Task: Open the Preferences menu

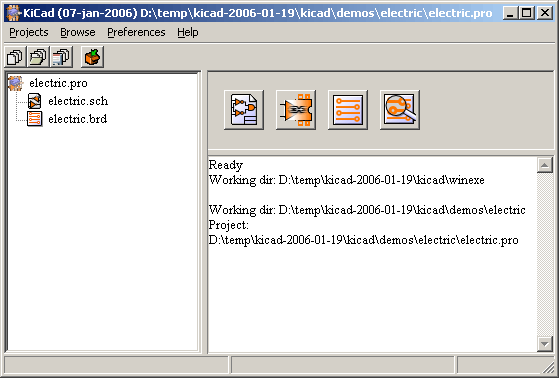Action: coord(136,32)
